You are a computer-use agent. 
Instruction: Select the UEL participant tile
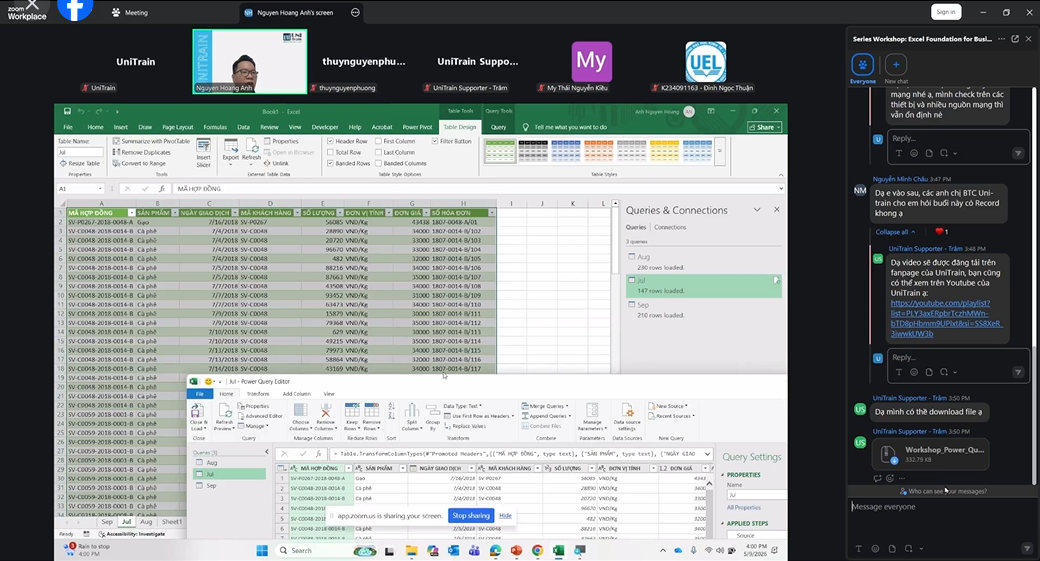pos(706,62)
